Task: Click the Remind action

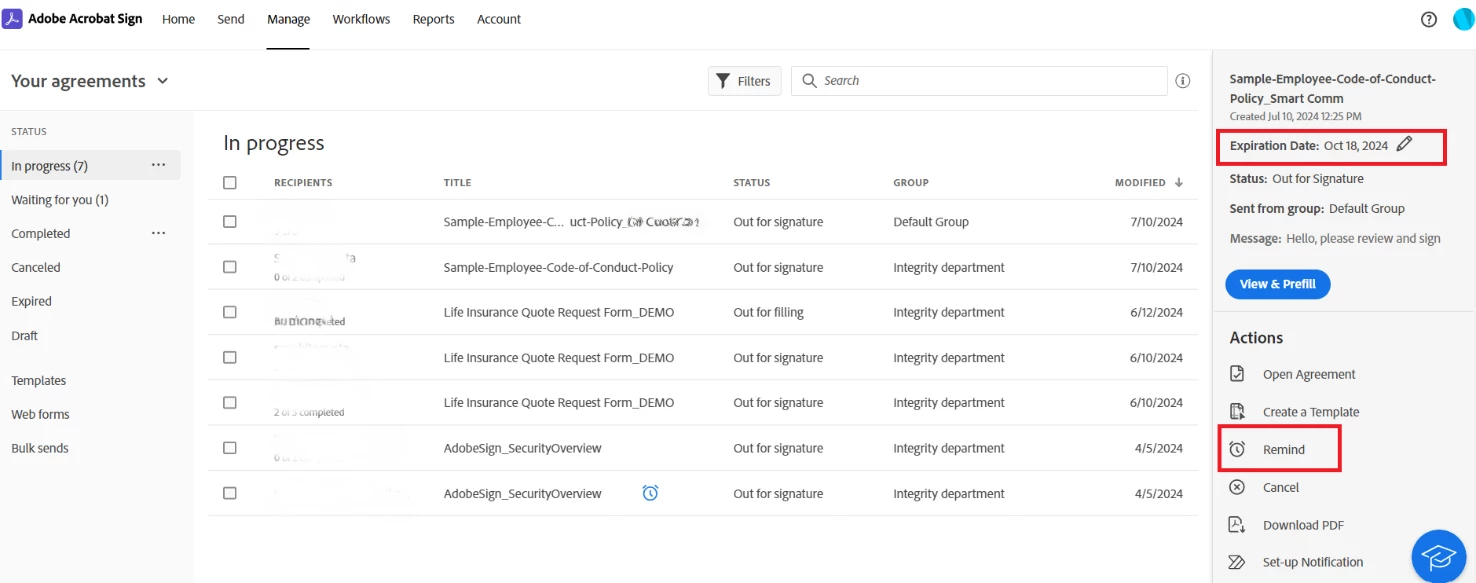Action: (x=1284, y=450)
